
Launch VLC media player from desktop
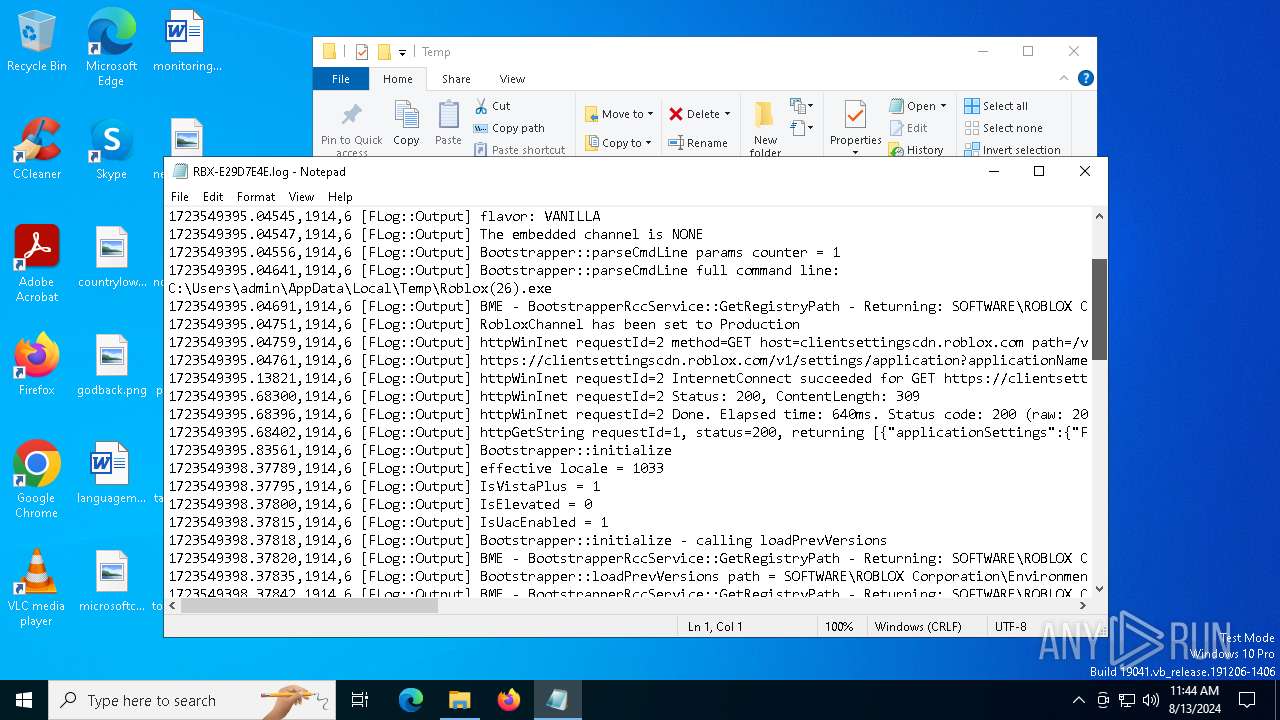point(37,588)
